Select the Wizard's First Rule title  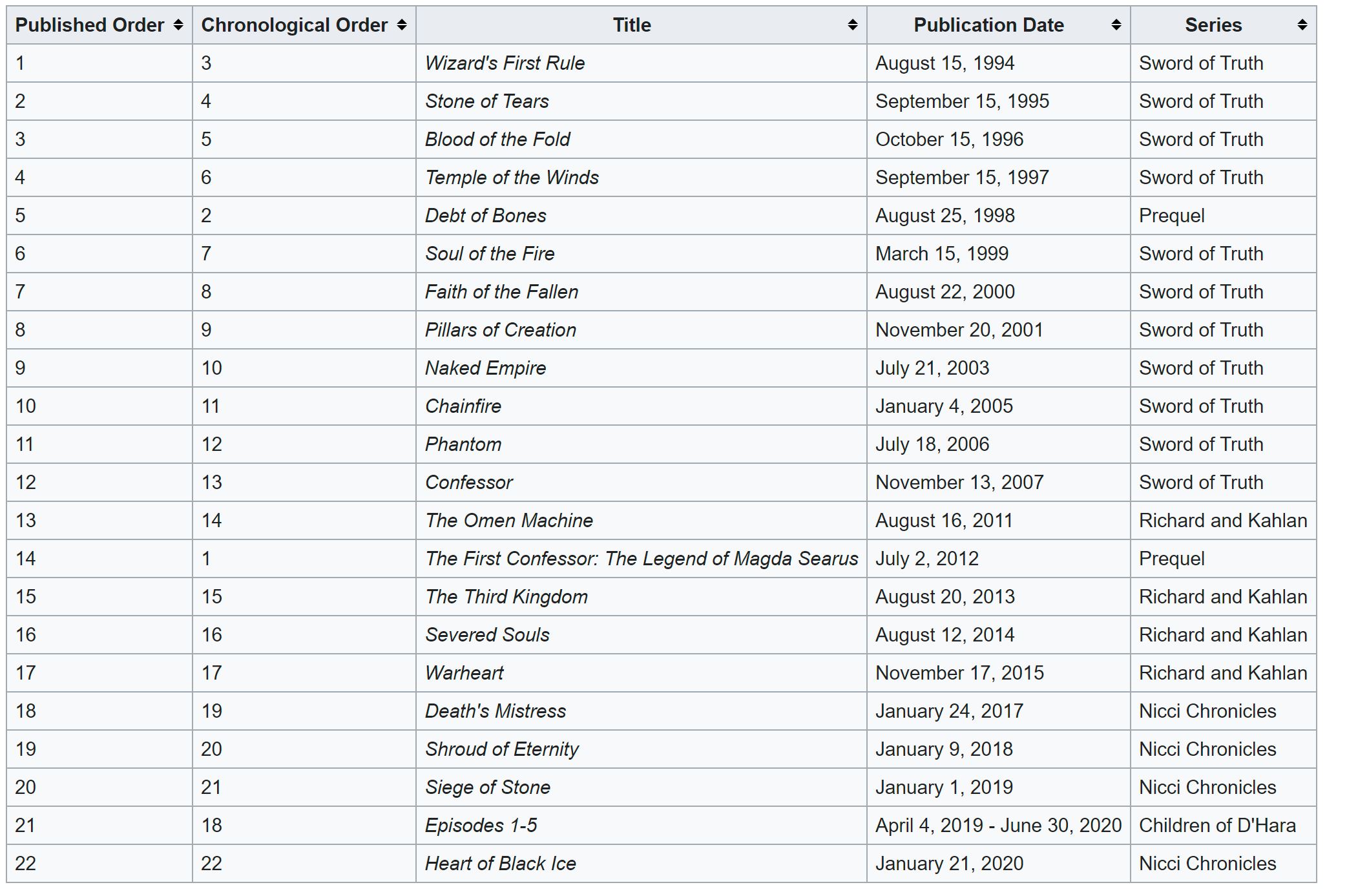coord(505,63)
